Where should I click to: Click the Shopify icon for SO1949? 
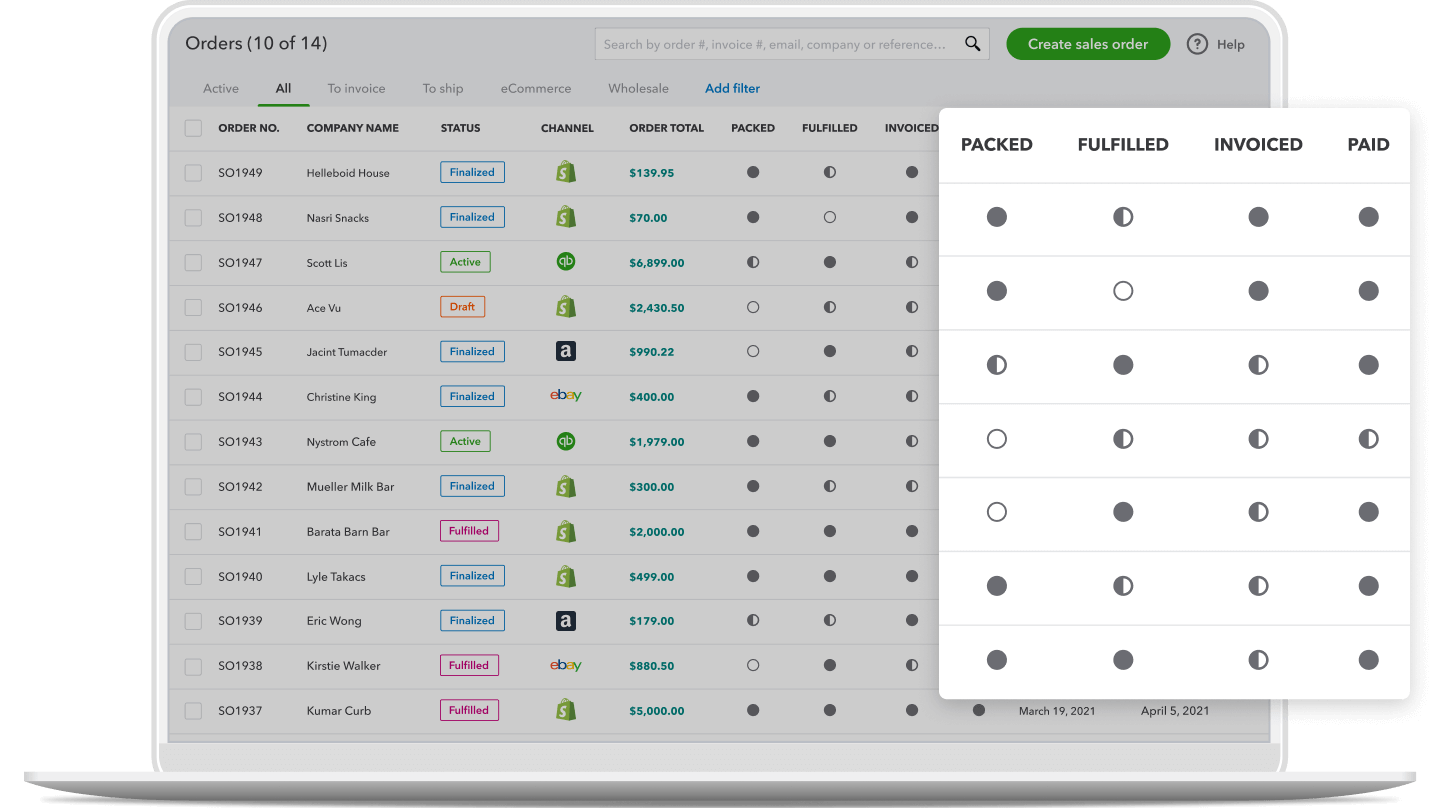(x=566, y=172)
